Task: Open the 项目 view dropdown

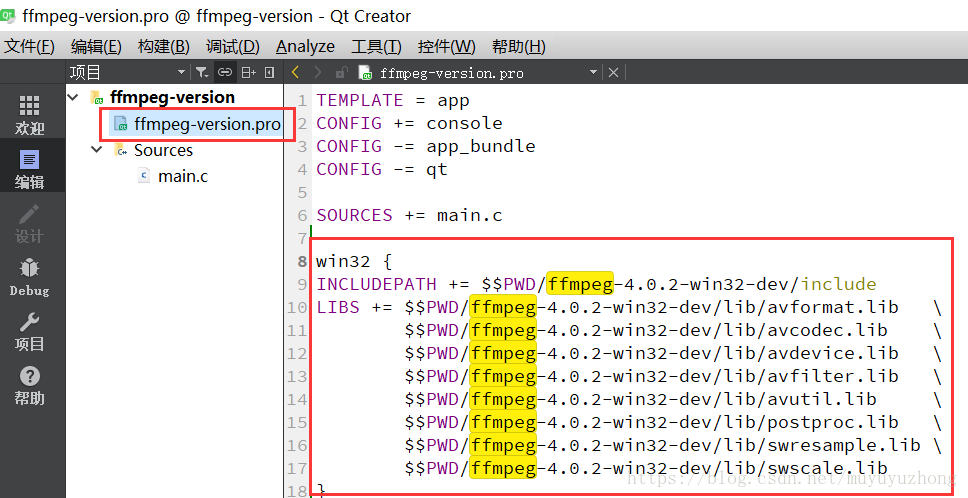Action: point(182,73)
